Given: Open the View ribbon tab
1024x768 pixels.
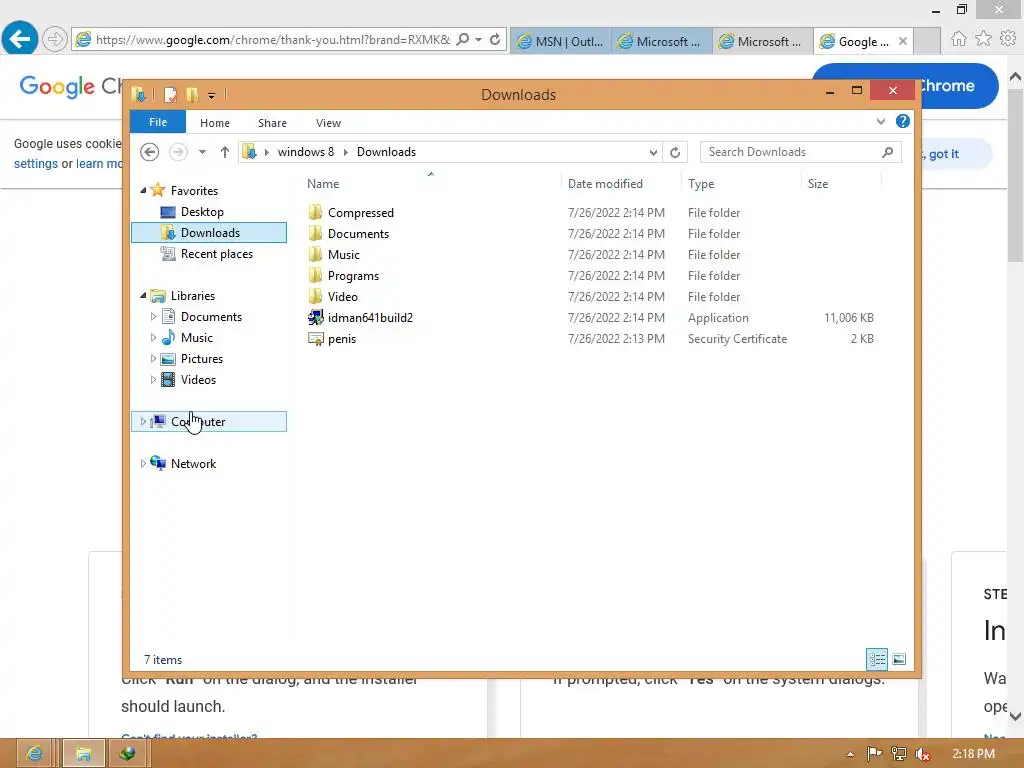Looking at the screenshot, I should (328, 123).
